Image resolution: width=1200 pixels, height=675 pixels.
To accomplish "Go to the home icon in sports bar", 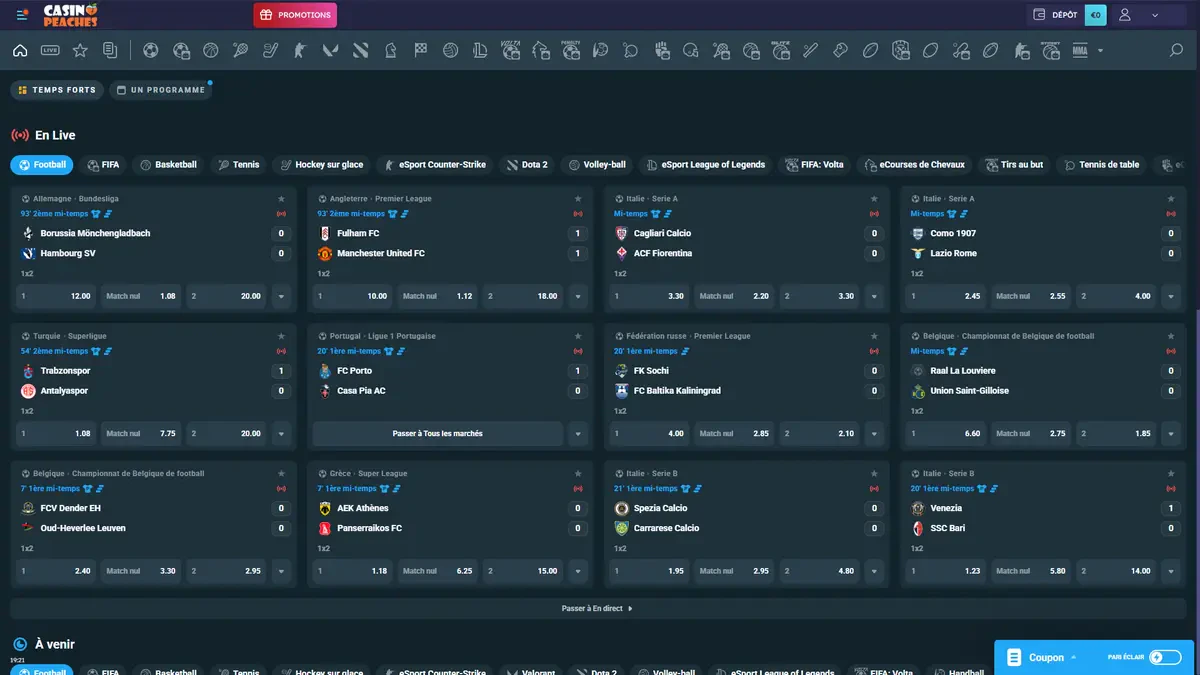I will [x=20, y=50].
